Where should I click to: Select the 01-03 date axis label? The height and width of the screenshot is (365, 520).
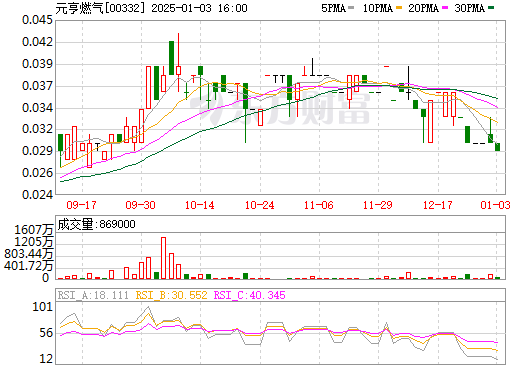pos(495,205)
